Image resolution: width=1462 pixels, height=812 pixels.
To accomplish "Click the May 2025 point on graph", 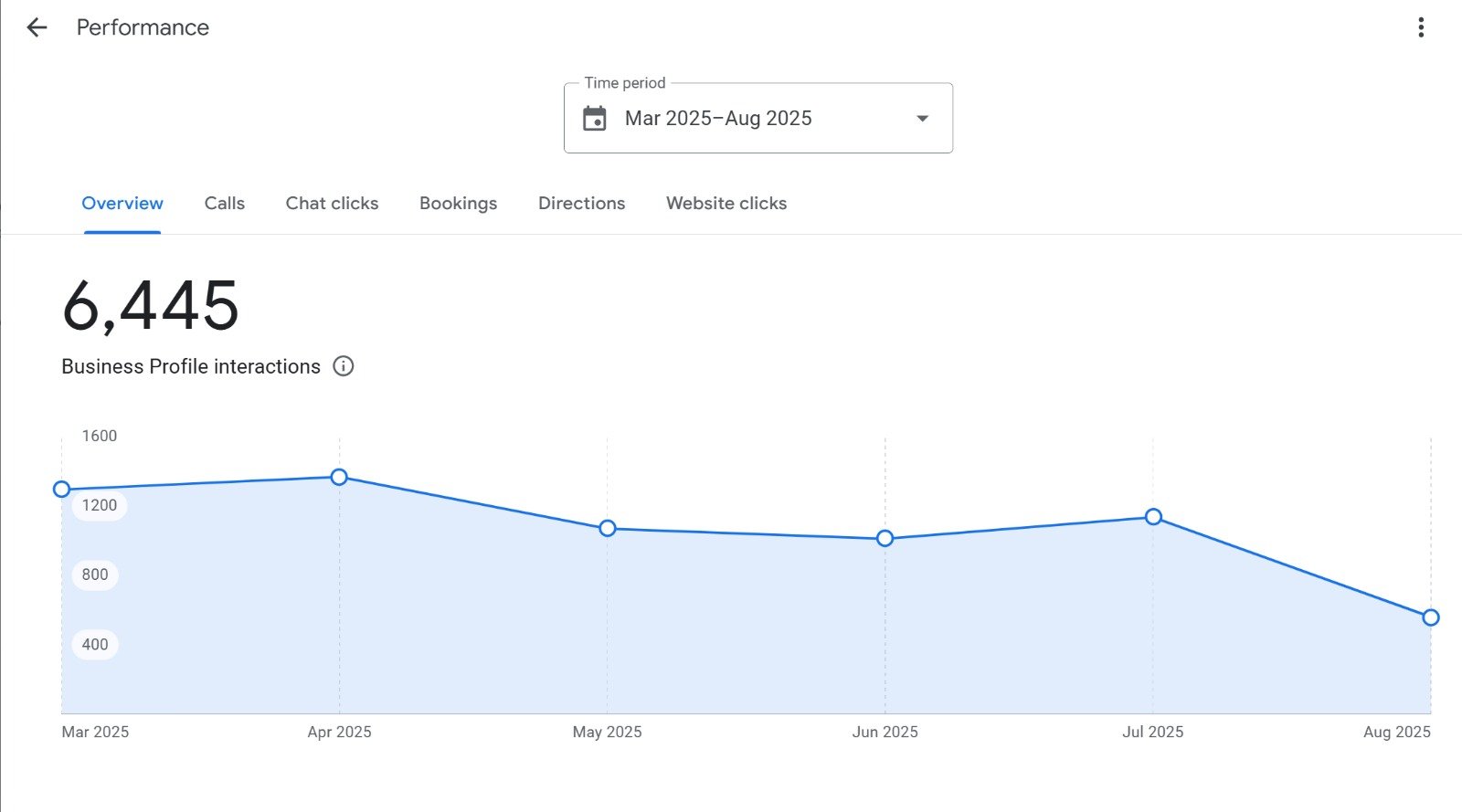I will click(608, 529).
